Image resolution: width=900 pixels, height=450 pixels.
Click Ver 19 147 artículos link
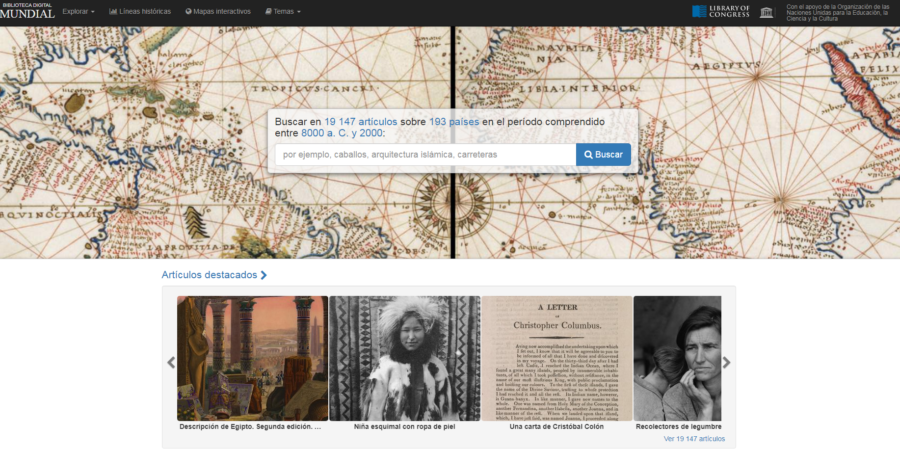click(x=694, y=439)
